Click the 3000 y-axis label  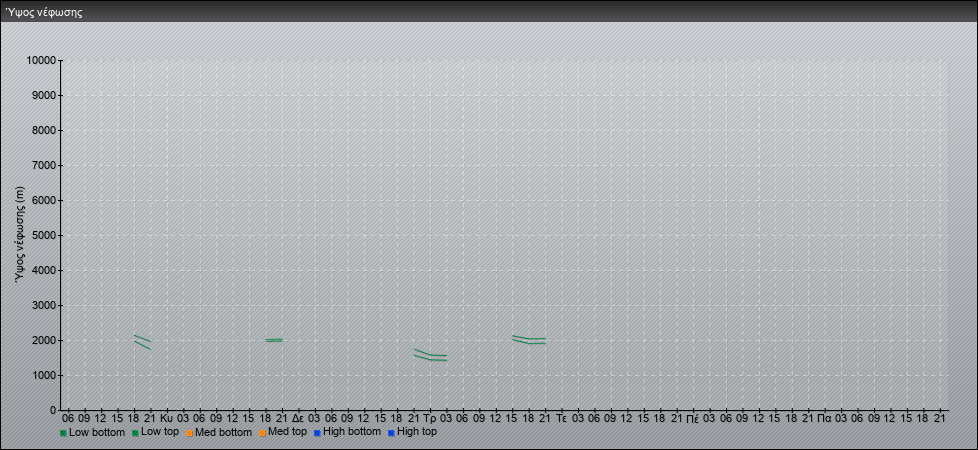(x=44, y=305)
